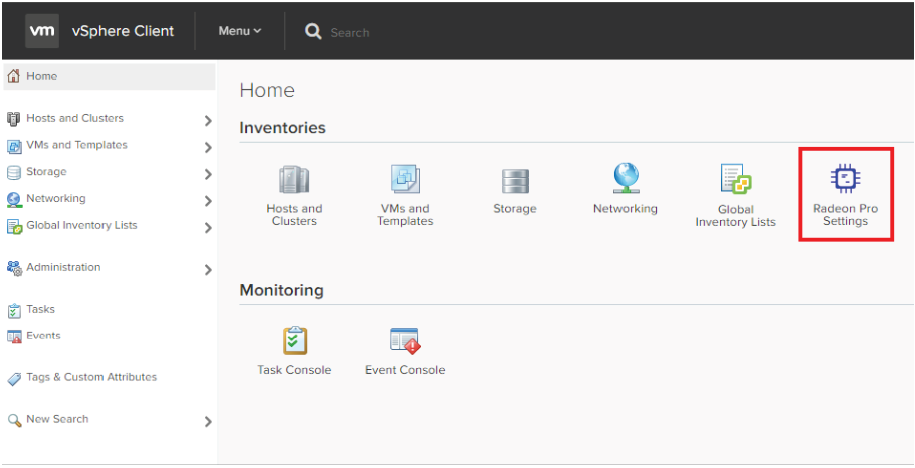Open Event Console monitoring icon
915x468 pixels.
coord(405,341)
